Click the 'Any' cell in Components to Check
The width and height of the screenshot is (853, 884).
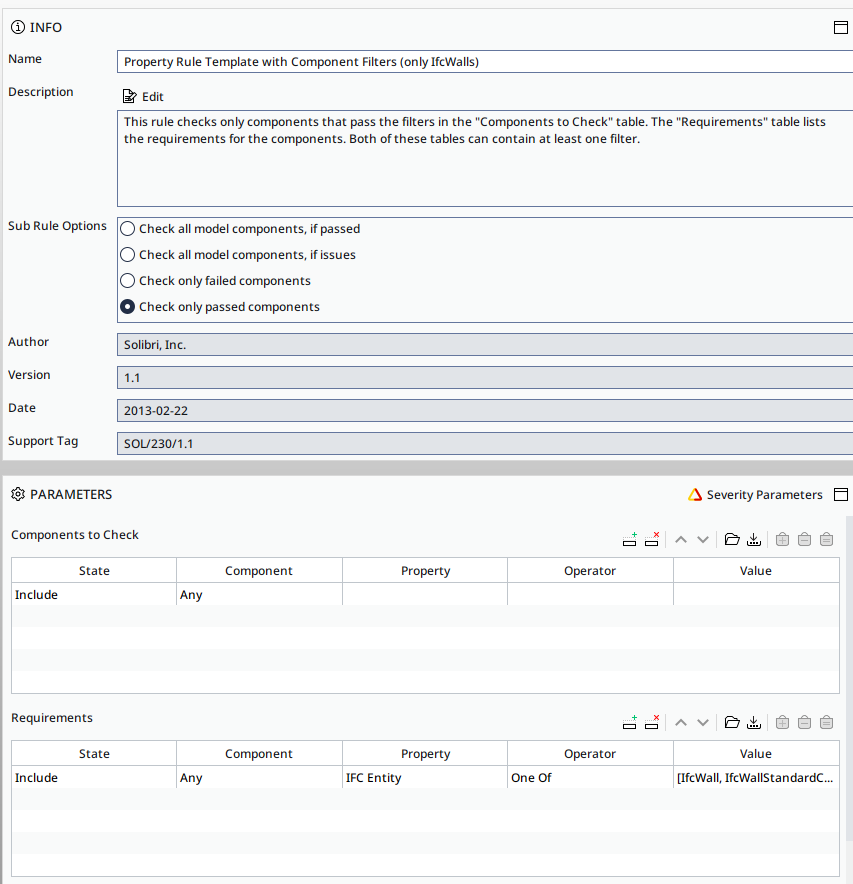(259, 594)
